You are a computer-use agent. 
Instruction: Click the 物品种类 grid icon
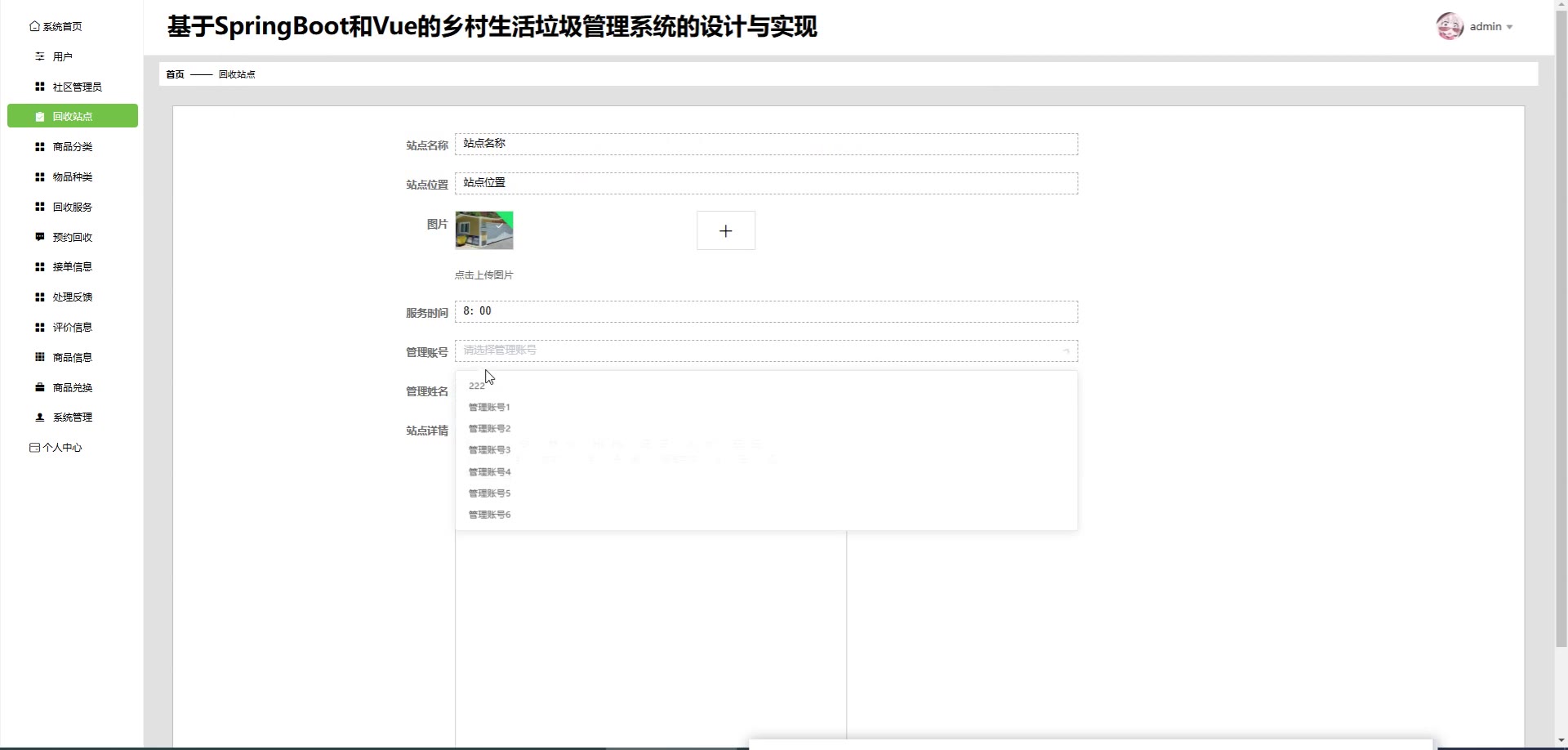coord(39,176)
